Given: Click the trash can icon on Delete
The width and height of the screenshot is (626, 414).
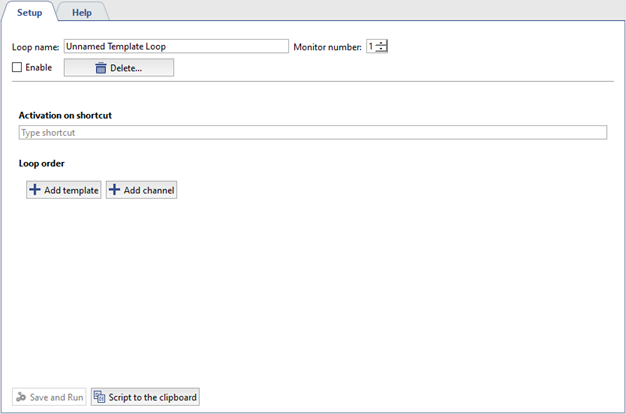Looking at the screenshot, I should 100,68.
